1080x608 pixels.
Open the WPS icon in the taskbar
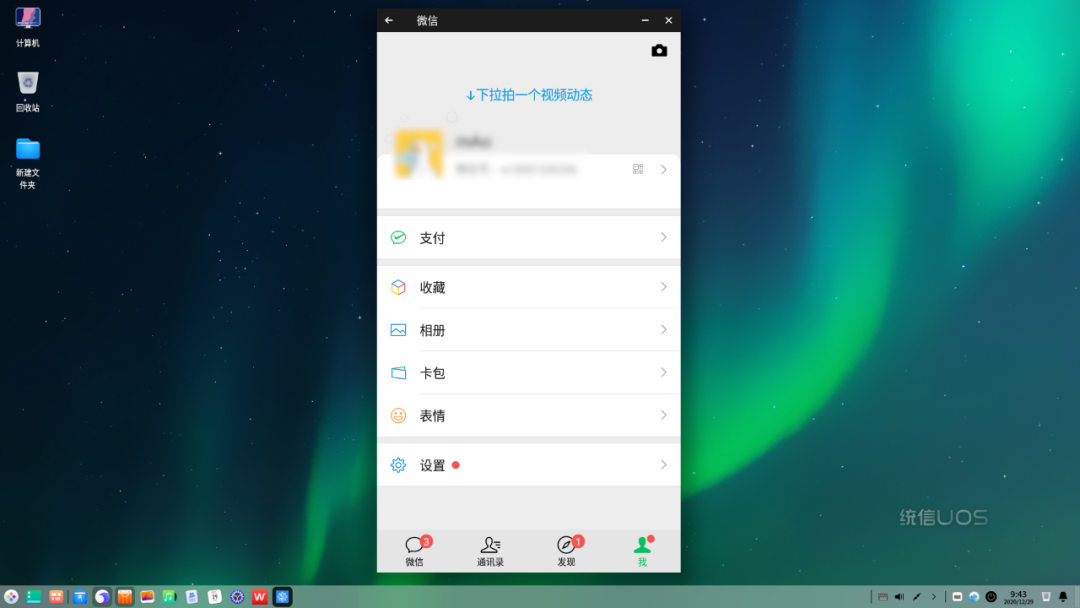pyautogui.click(x=260, y=597)
